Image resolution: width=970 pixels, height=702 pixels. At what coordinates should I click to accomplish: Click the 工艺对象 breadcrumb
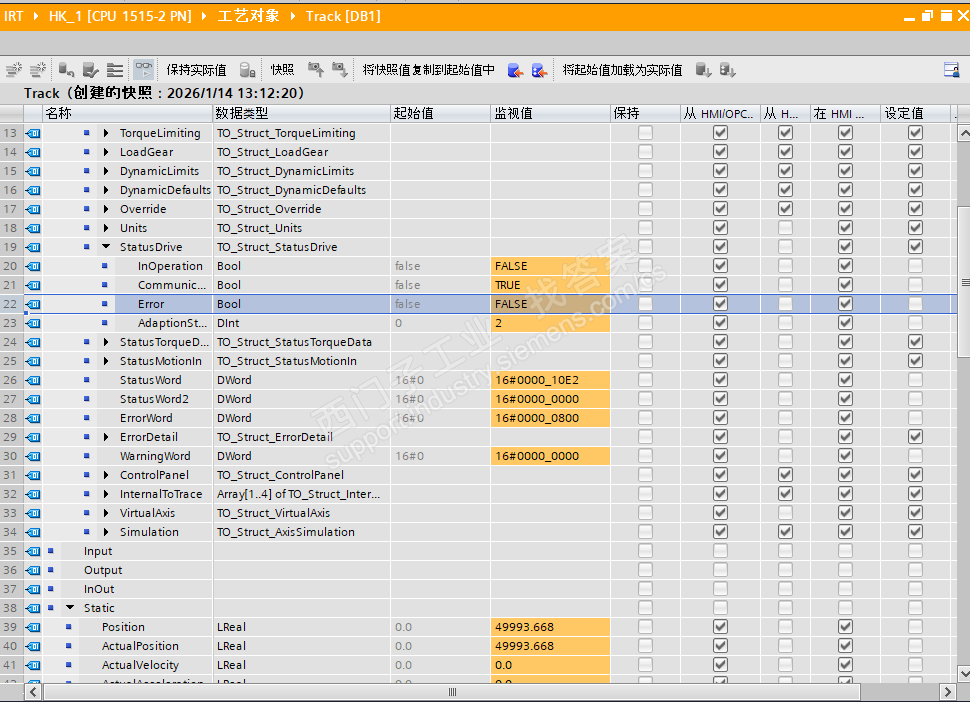248,16
